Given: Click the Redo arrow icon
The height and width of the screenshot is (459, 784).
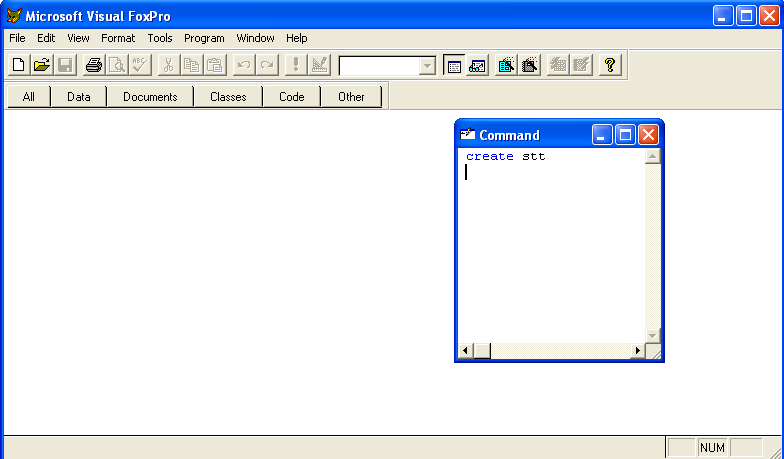Looking at the screenshot, I should (x=268, y=65).
